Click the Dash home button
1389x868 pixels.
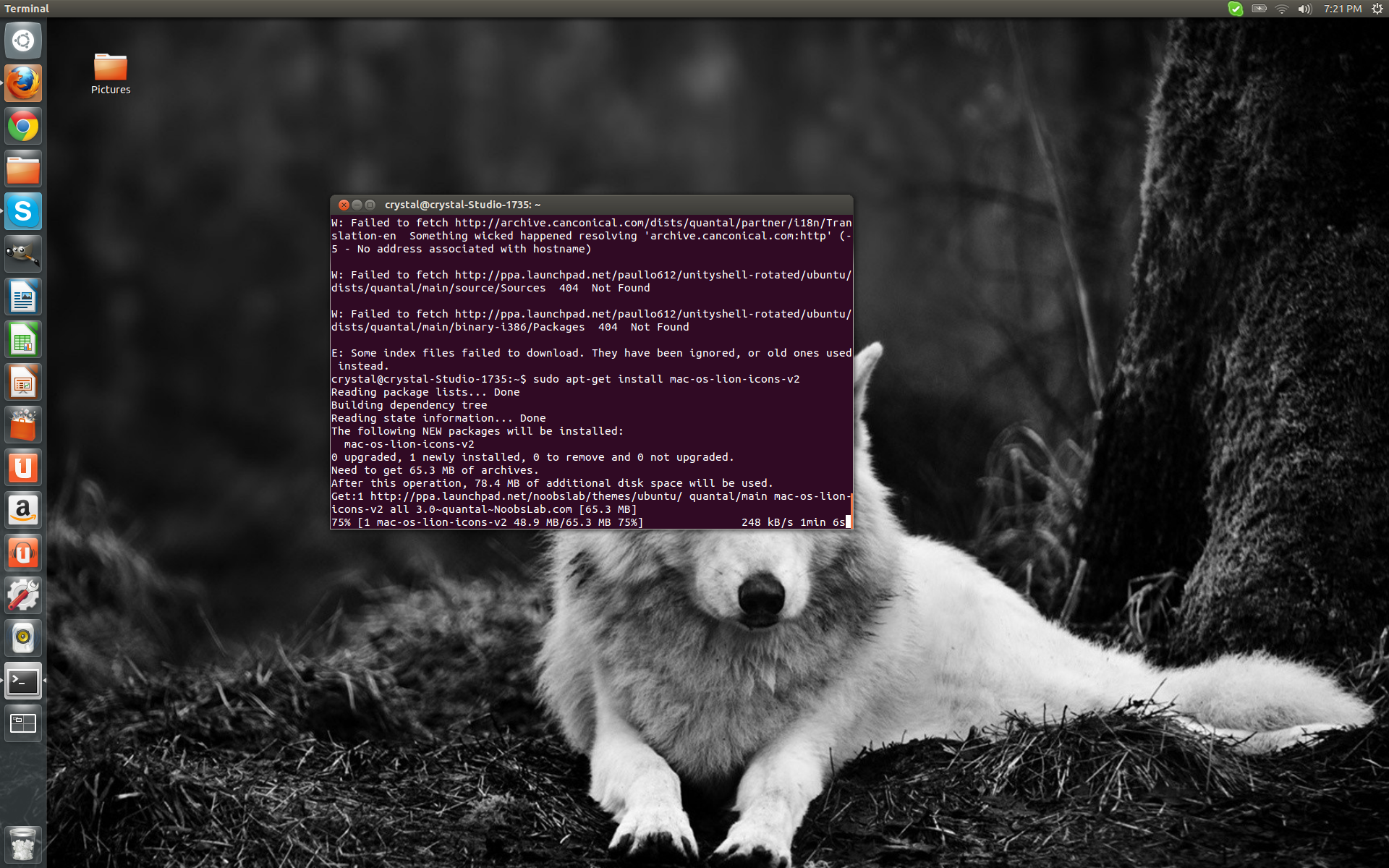23,41
